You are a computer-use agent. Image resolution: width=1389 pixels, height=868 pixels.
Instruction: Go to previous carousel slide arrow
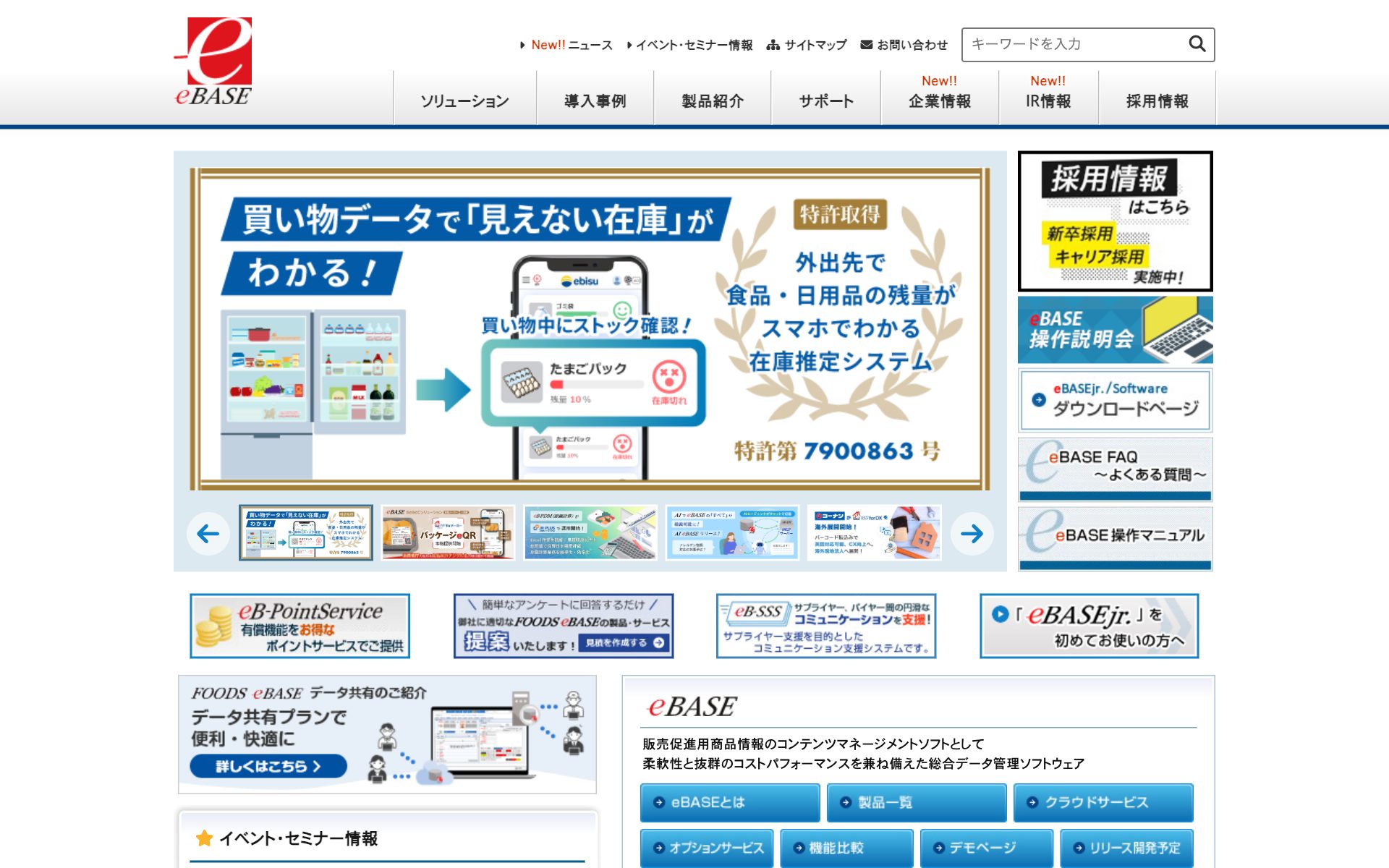[208, 534]
